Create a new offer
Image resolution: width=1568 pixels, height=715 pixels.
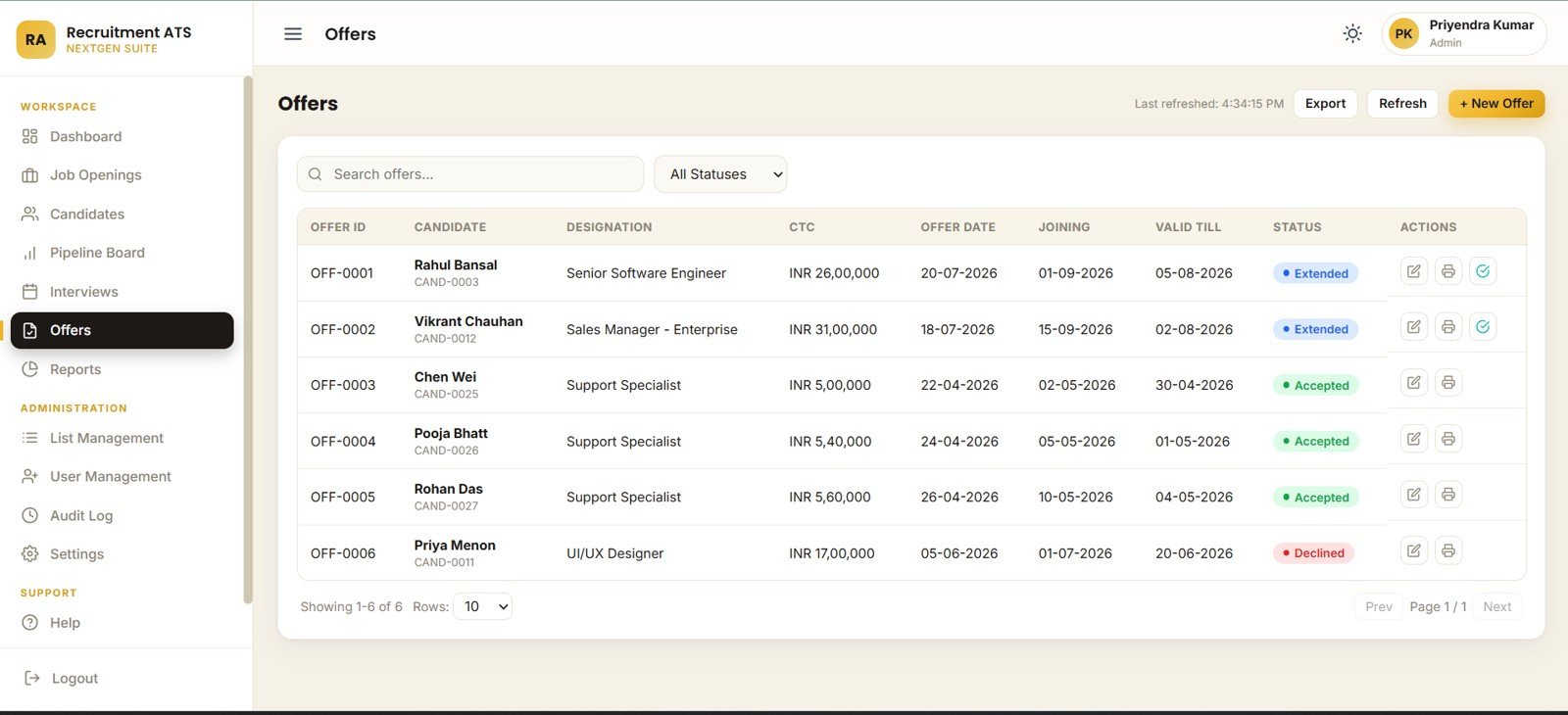[x=1496, y=104]
